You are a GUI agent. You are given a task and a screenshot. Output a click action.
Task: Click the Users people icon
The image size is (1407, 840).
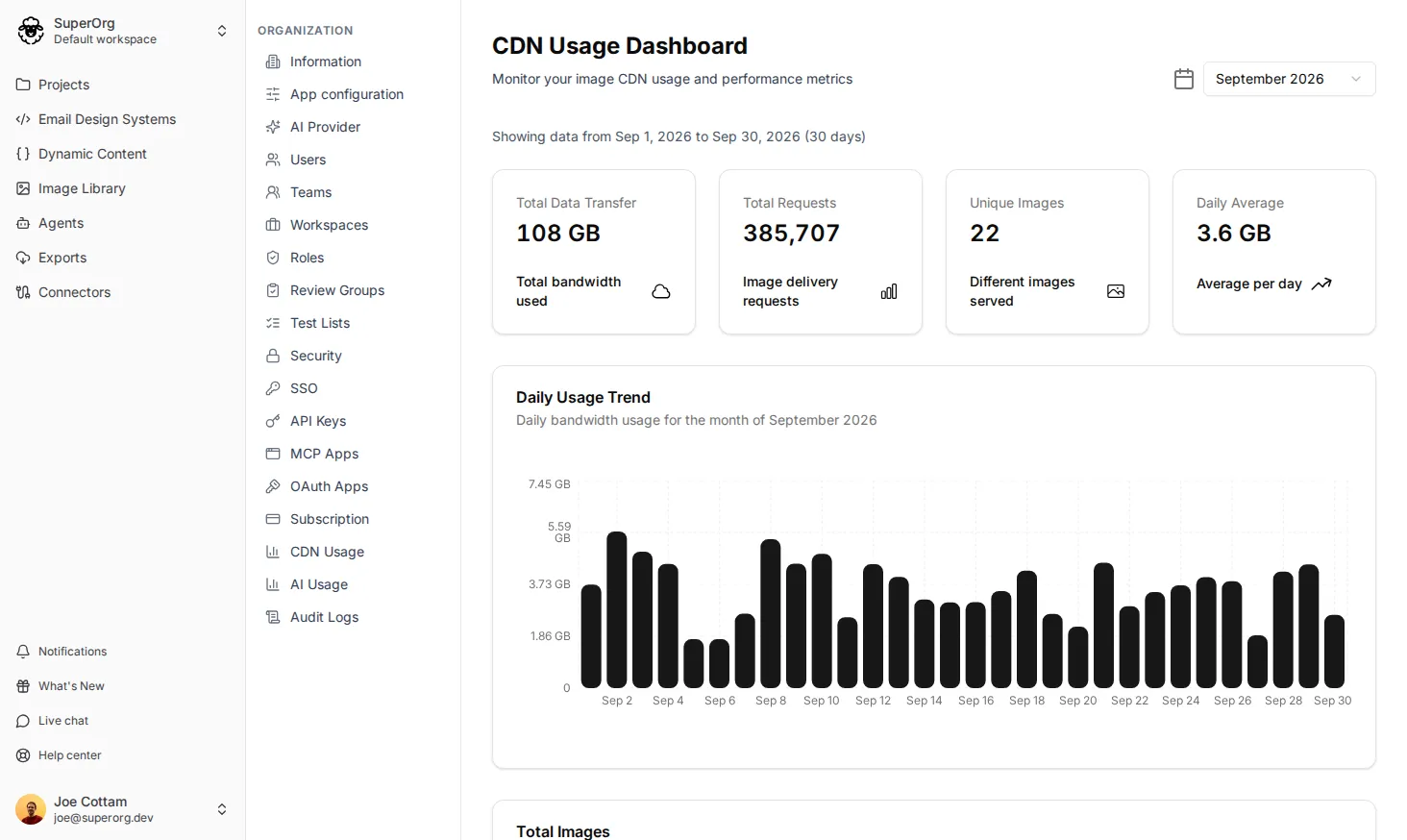coord(273,160)
